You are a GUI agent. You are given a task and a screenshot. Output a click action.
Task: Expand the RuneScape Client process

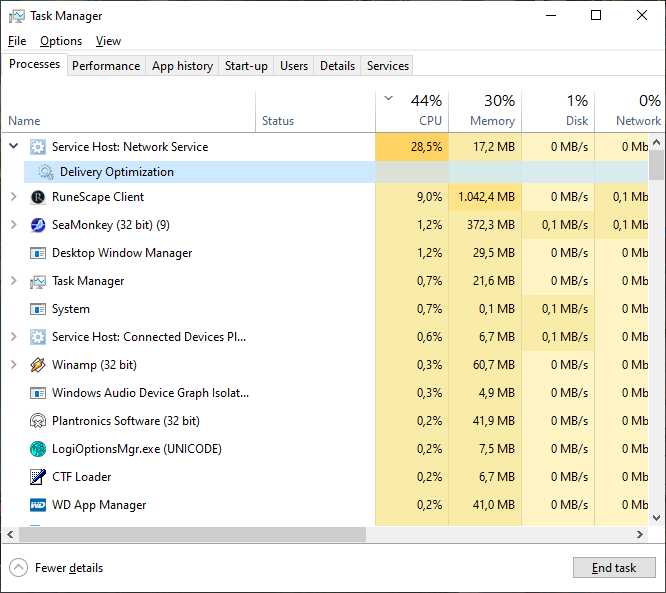click(14, 197)
